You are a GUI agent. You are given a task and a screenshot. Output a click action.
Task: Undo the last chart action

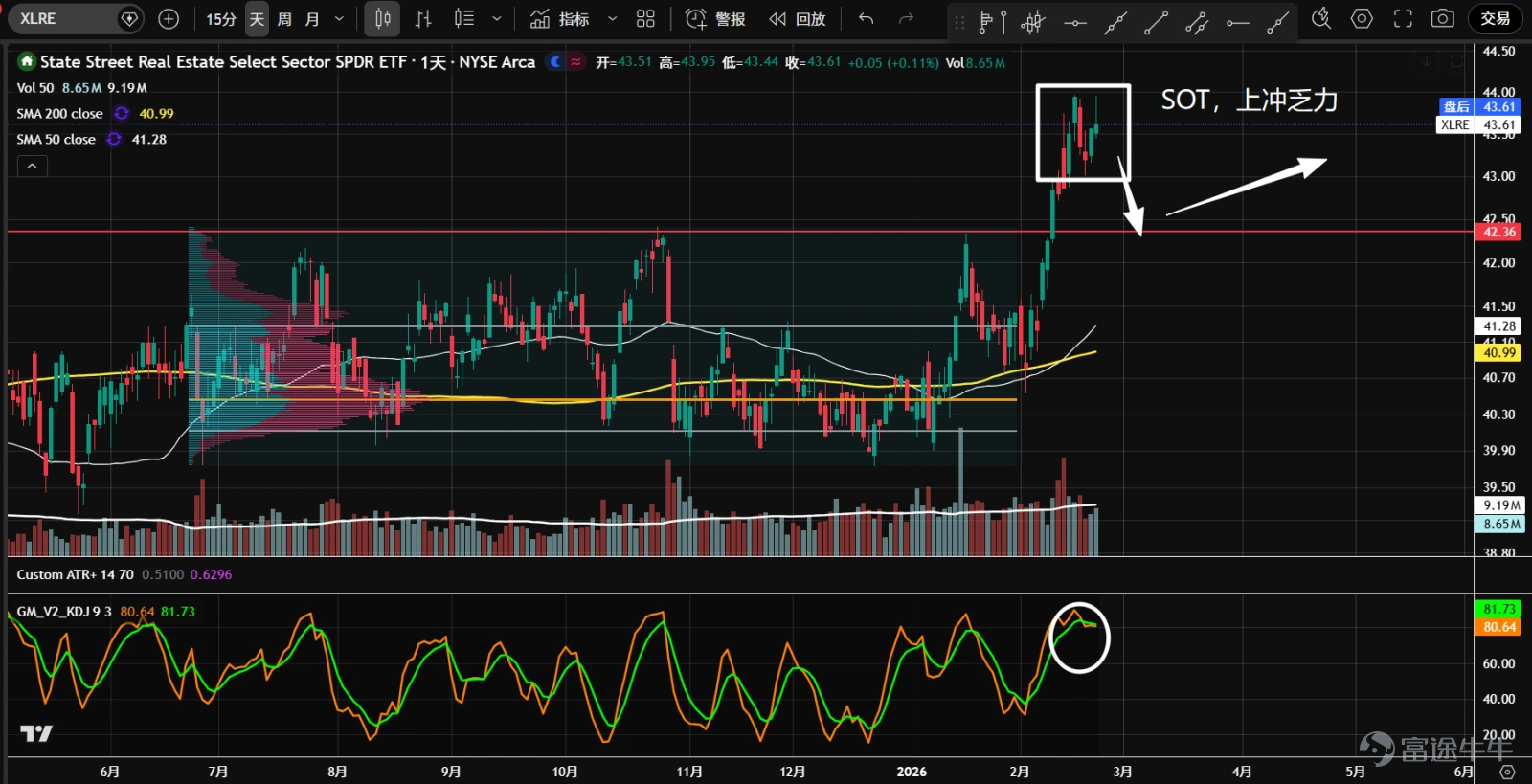click(x=867, y=19)
